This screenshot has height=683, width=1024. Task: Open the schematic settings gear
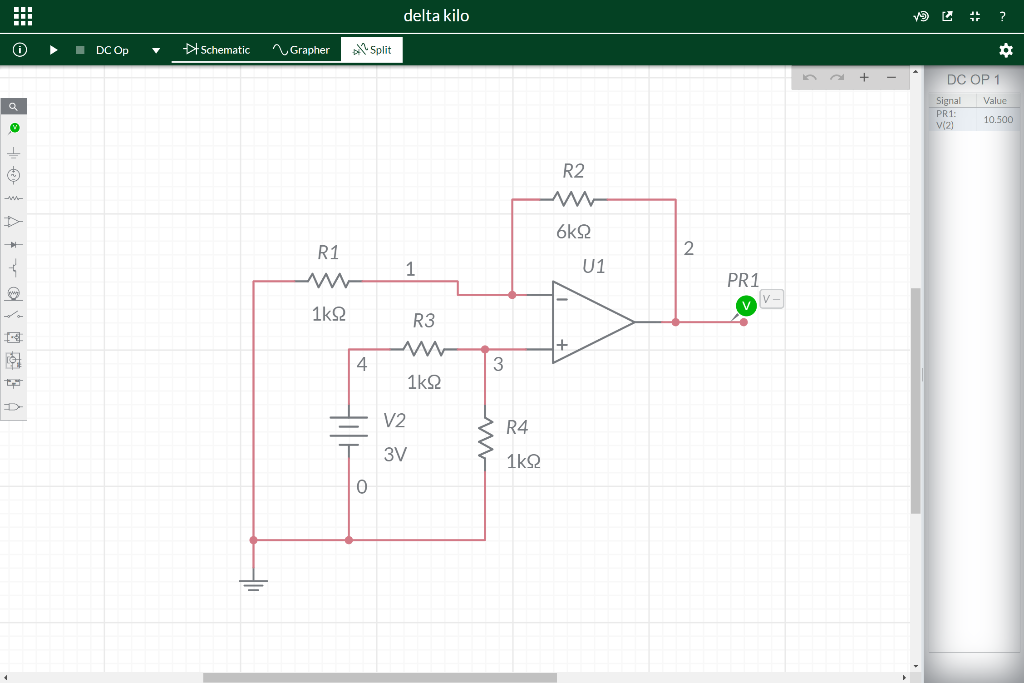1006,49
